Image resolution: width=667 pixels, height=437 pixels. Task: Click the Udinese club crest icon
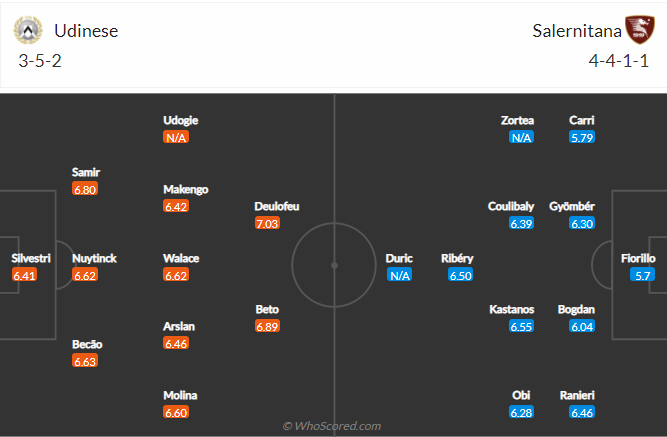pos(28,30)
